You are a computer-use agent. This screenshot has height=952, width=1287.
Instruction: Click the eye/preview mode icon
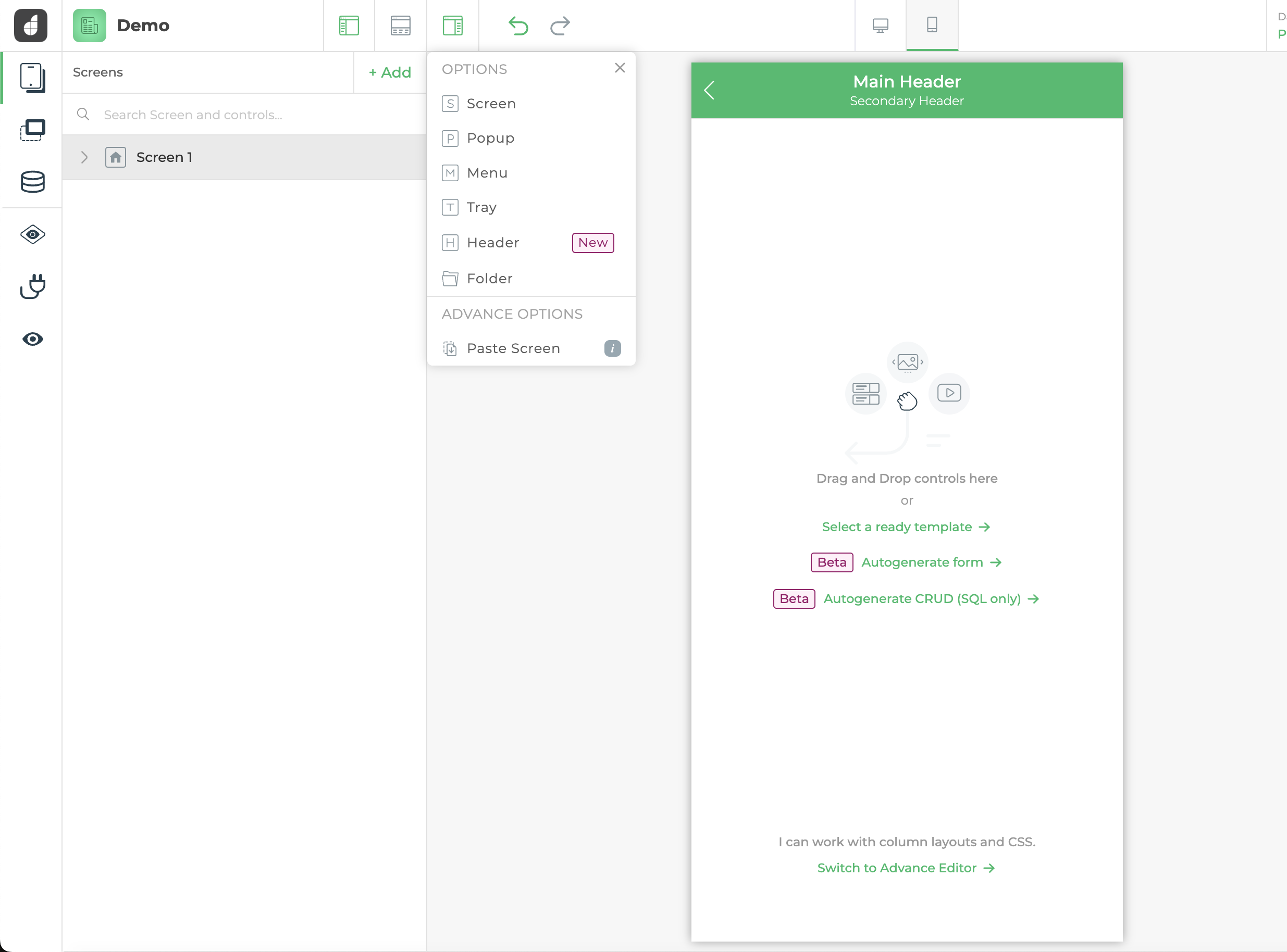[32, 338]
